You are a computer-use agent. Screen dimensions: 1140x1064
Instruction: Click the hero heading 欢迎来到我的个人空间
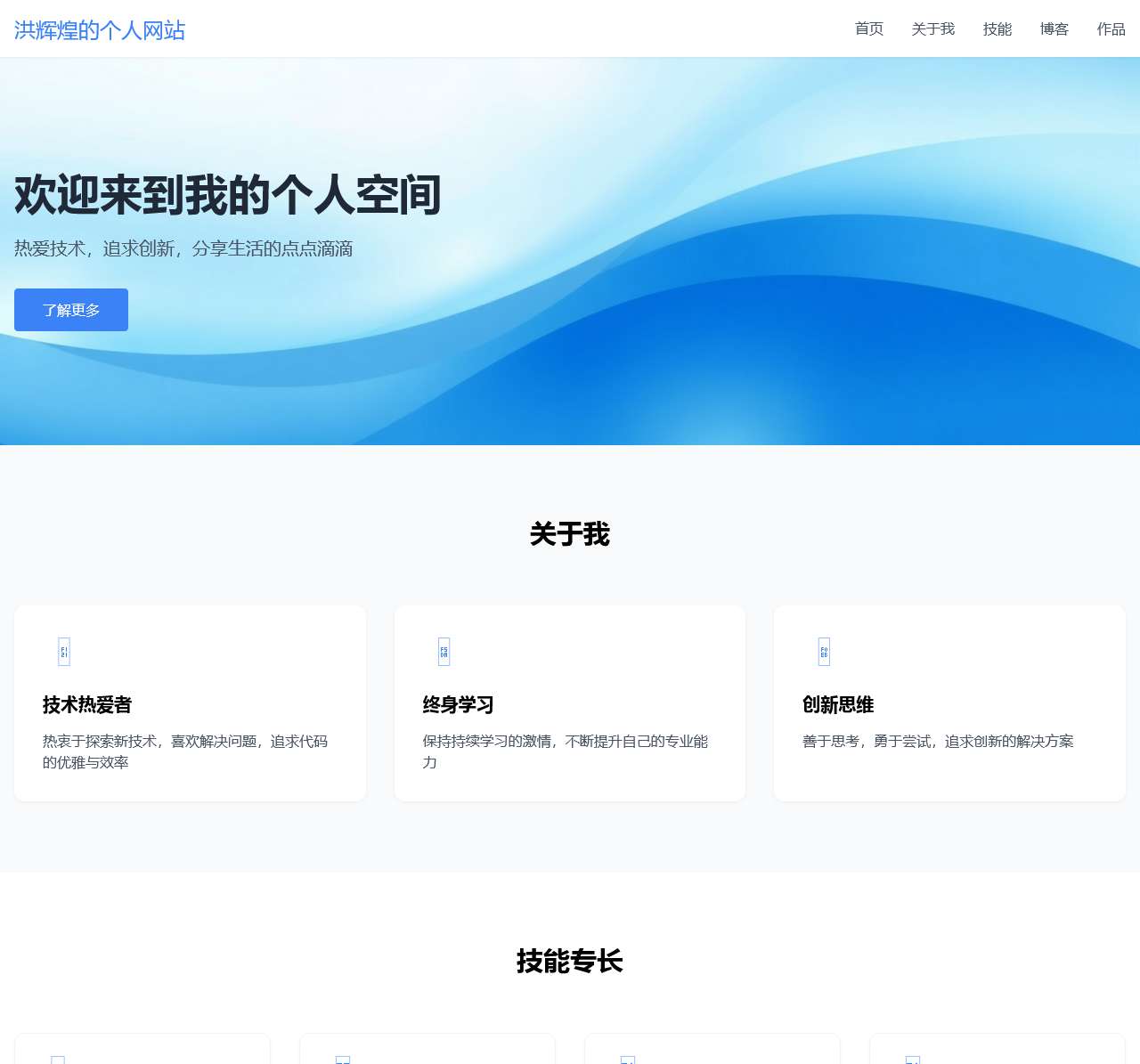pos(227,196)
